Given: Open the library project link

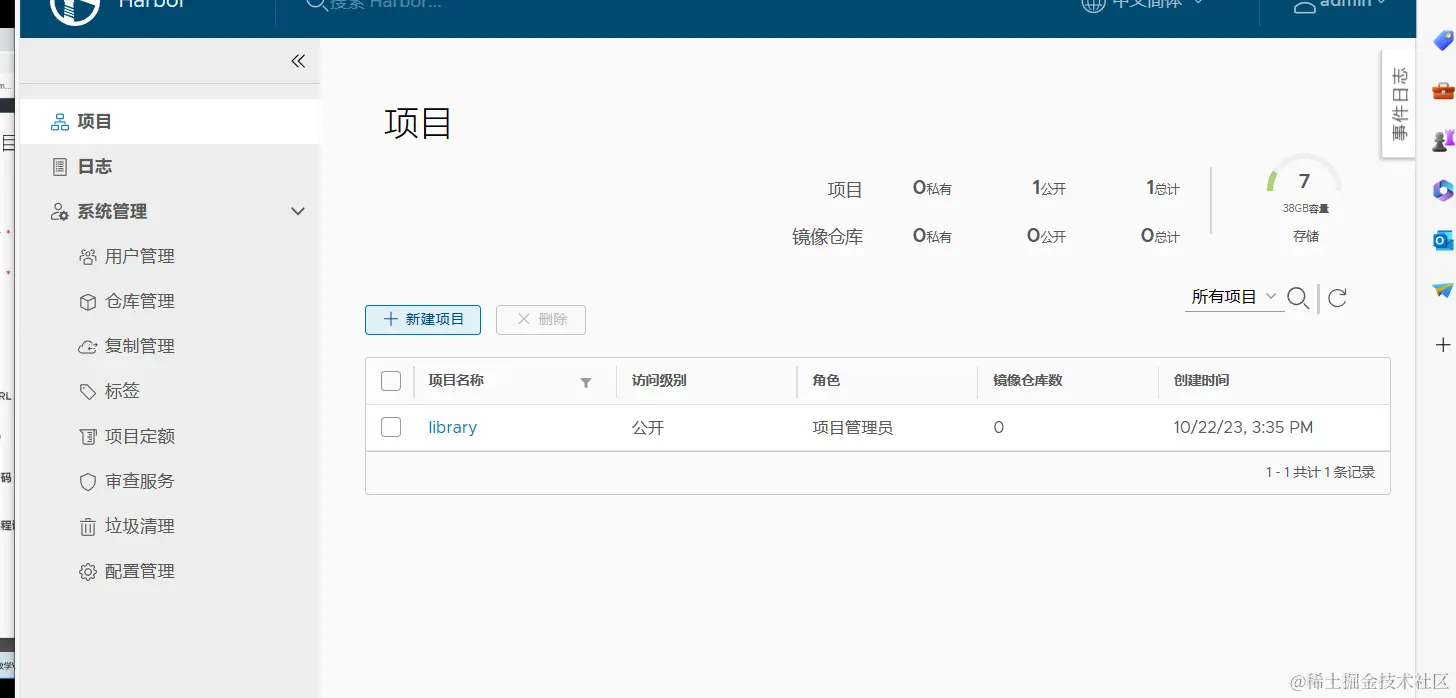Looking at the screenshot, I should (x=452, y=427).
